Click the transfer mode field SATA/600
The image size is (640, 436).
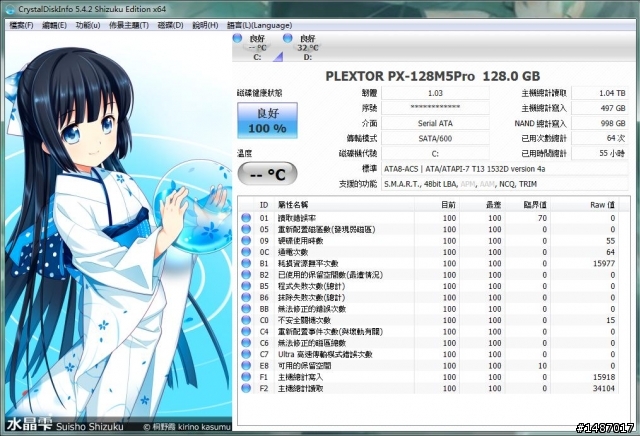[x=435, y=138]
